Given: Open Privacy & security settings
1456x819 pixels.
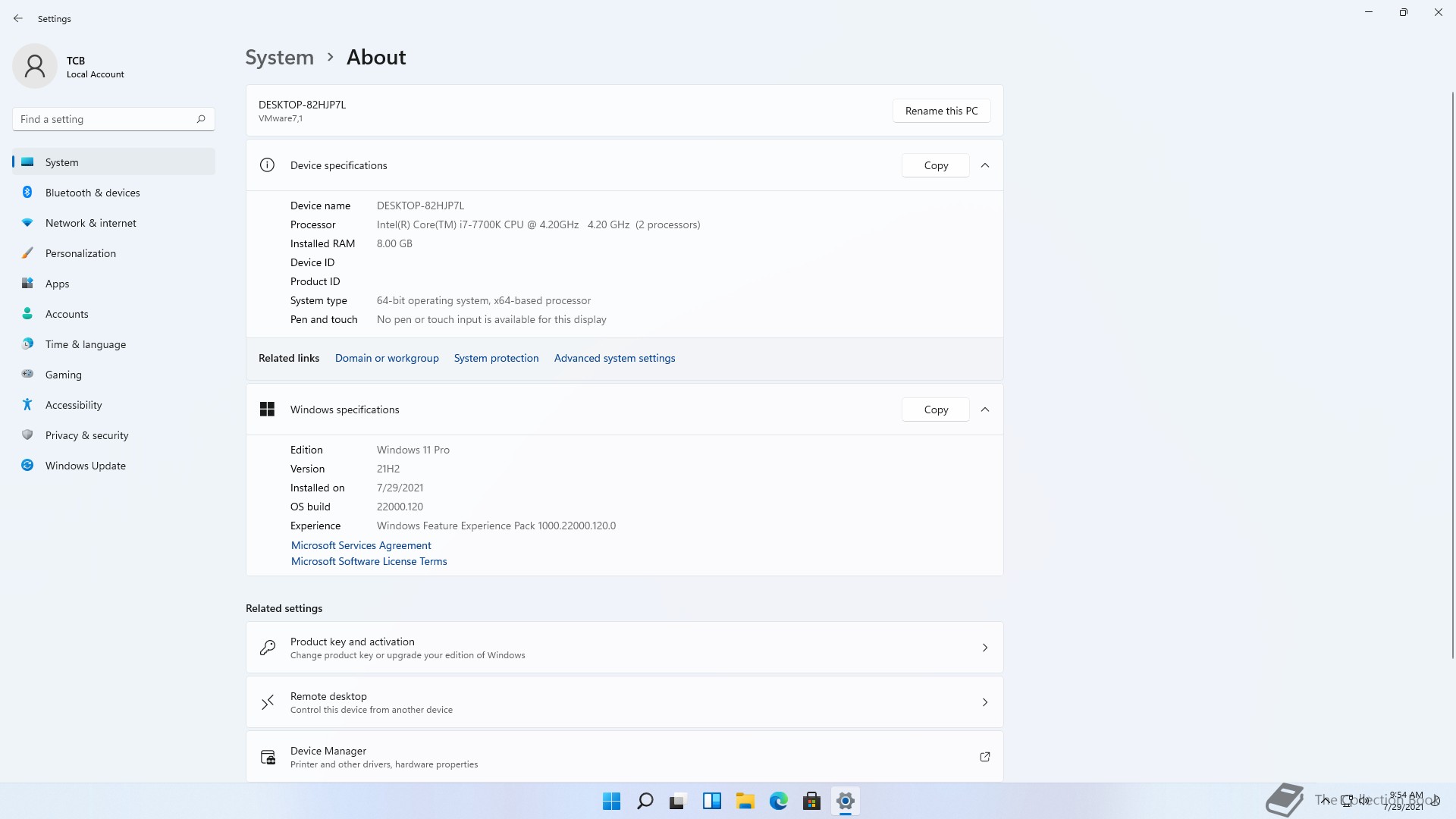Looking at the screenshot, I should click(114, 435).
